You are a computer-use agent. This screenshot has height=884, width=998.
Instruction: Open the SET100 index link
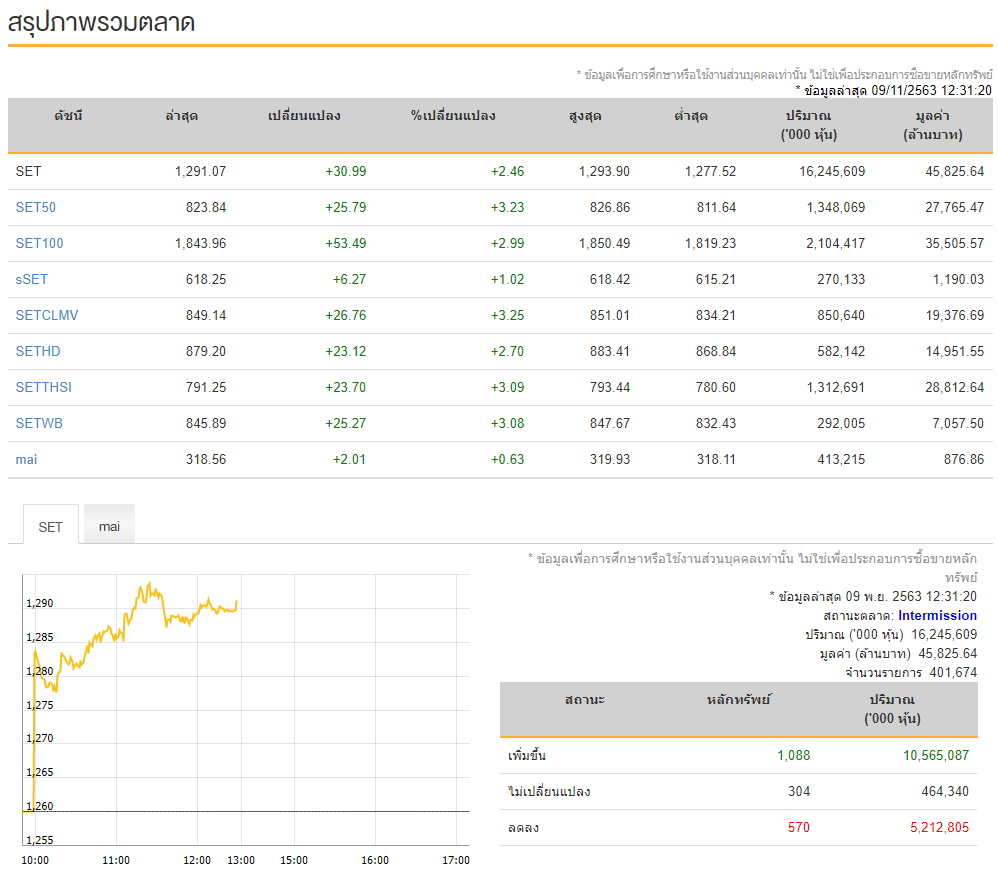click(x=39, y=243)
